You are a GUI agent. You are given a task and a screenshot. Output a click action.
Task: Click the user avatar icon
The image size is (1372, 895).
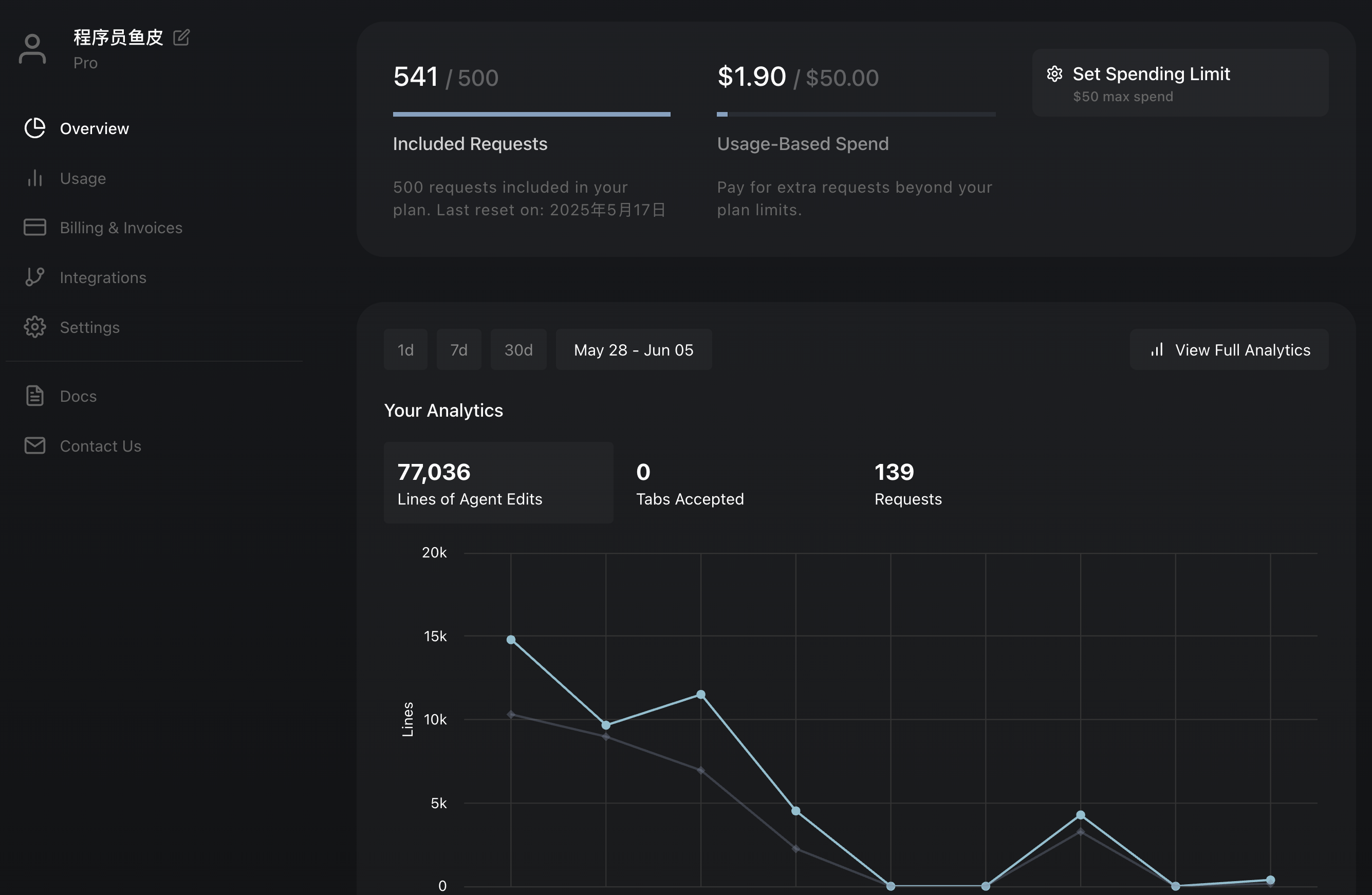tap(32, 49)
